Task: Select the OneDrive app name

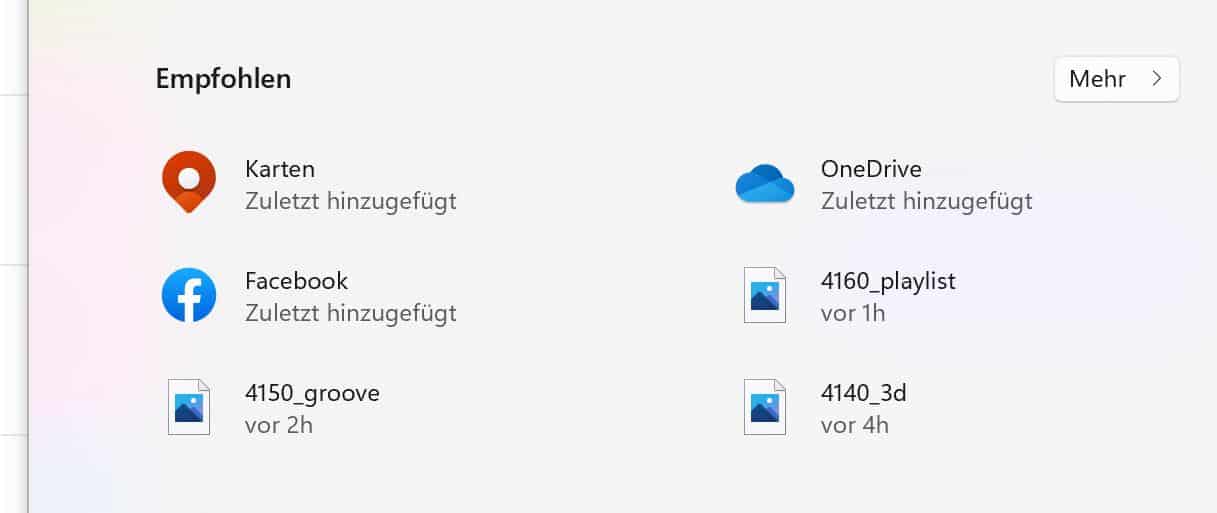Action: click(871, 169)
